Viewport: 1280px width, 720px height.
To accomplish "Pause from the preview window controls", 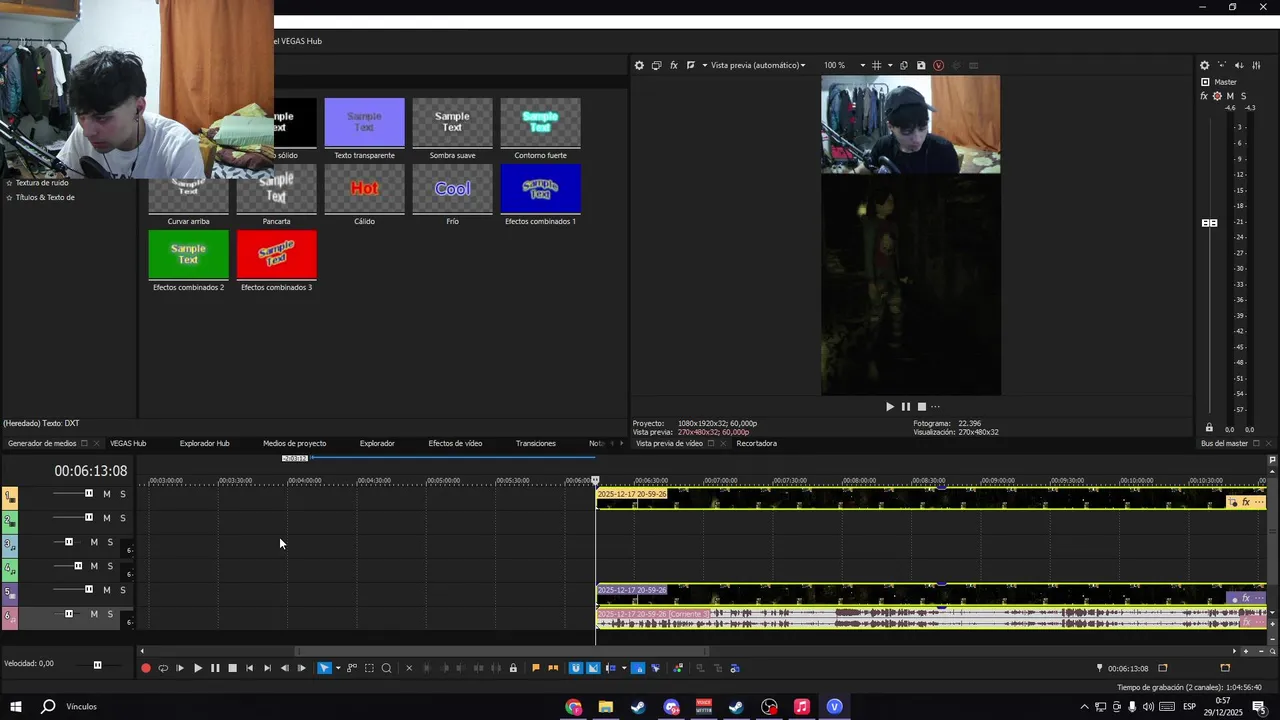I will pyautogui.click(x=906, y=406).
